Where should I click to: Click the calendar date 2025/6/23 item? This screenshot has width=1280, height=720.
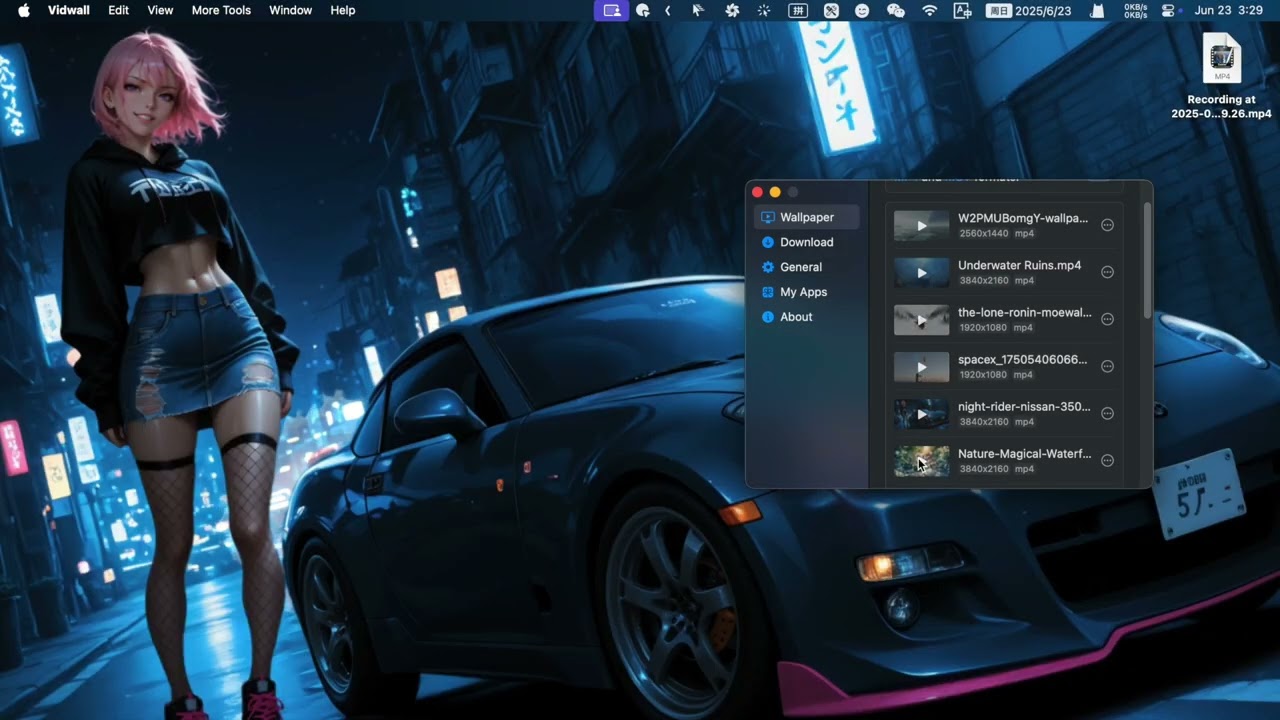pyautogui.click(x=1028, y=10)
